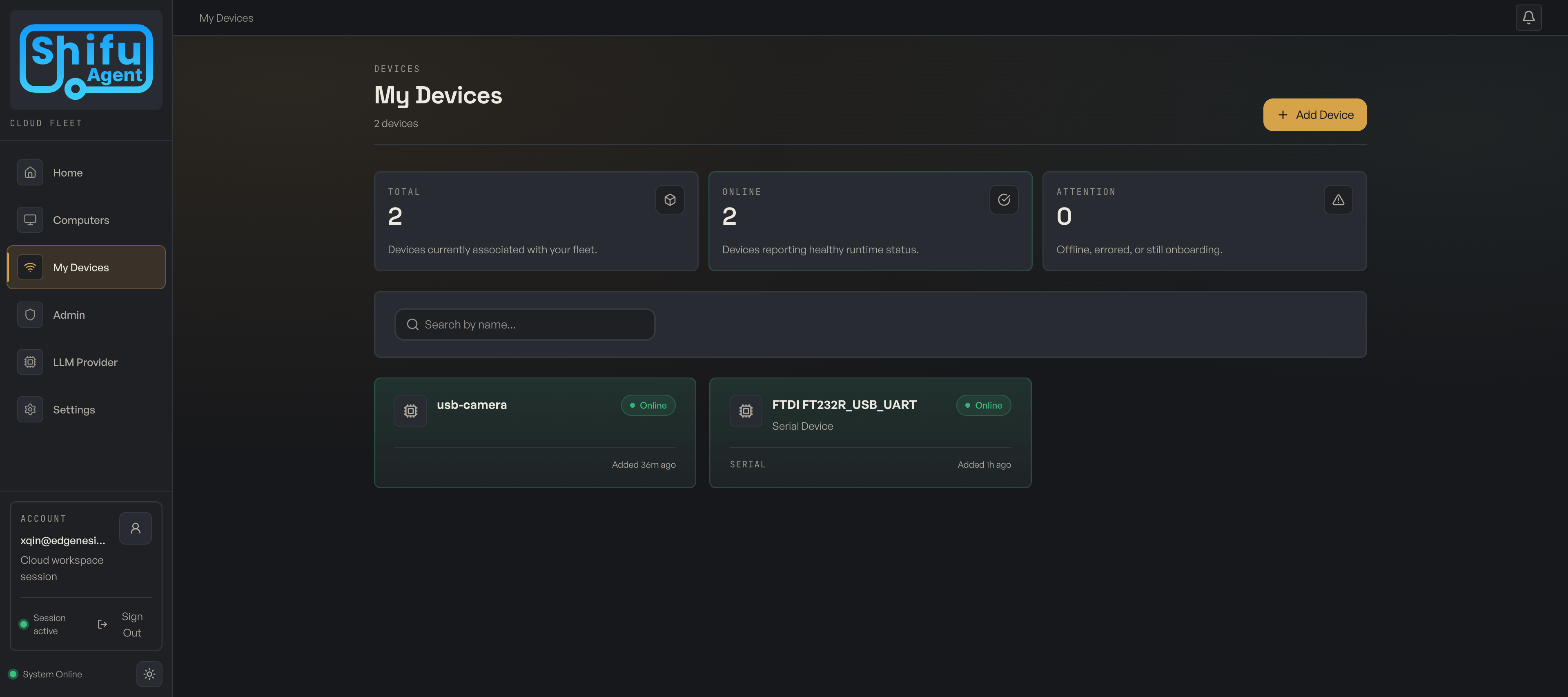
Task: Select the Computers sidebar icon
Action: click(30, 219)
